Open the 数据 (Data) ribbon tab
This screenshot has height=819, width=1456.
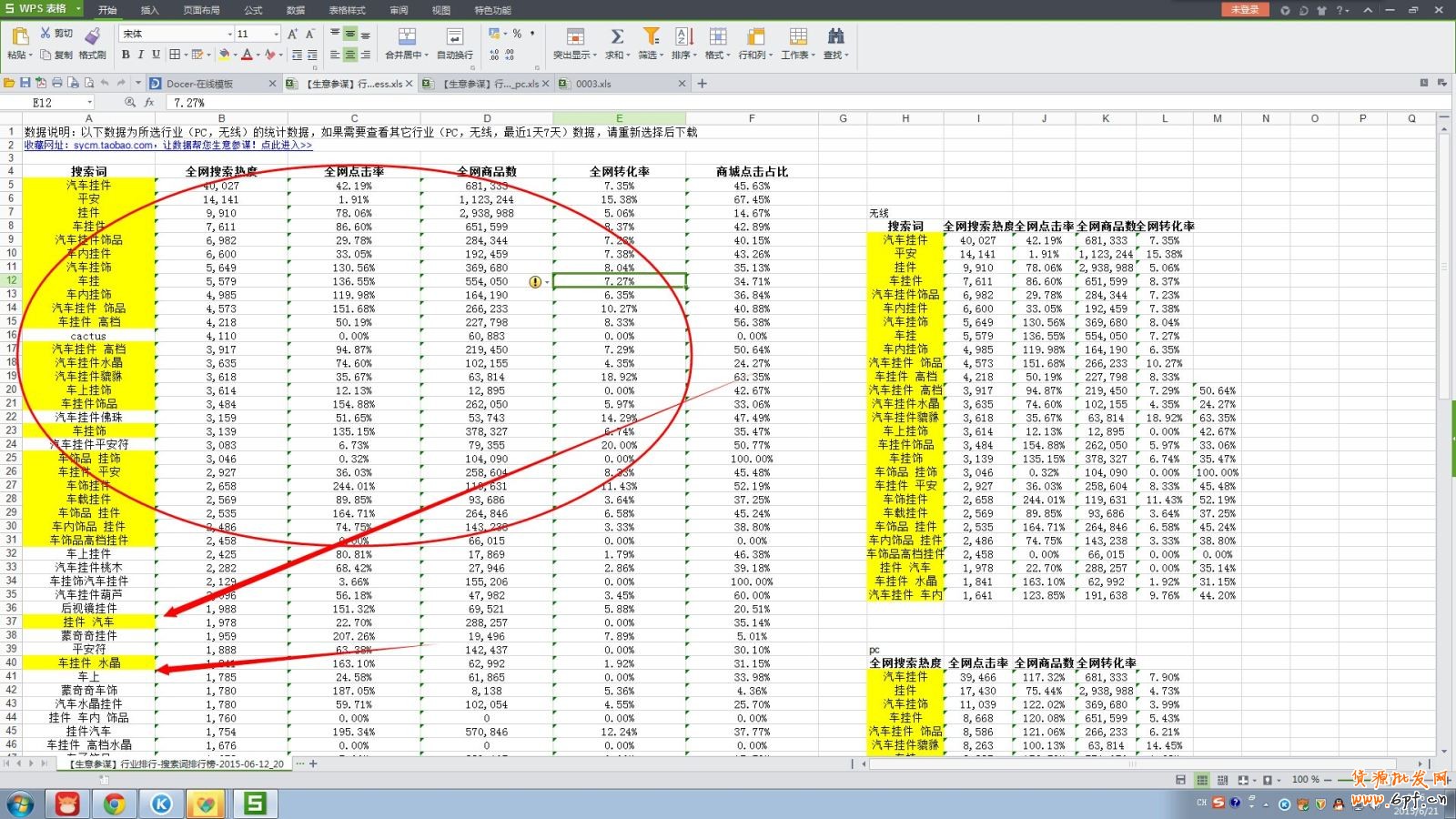pyautogui.click(x=296, y=10)
